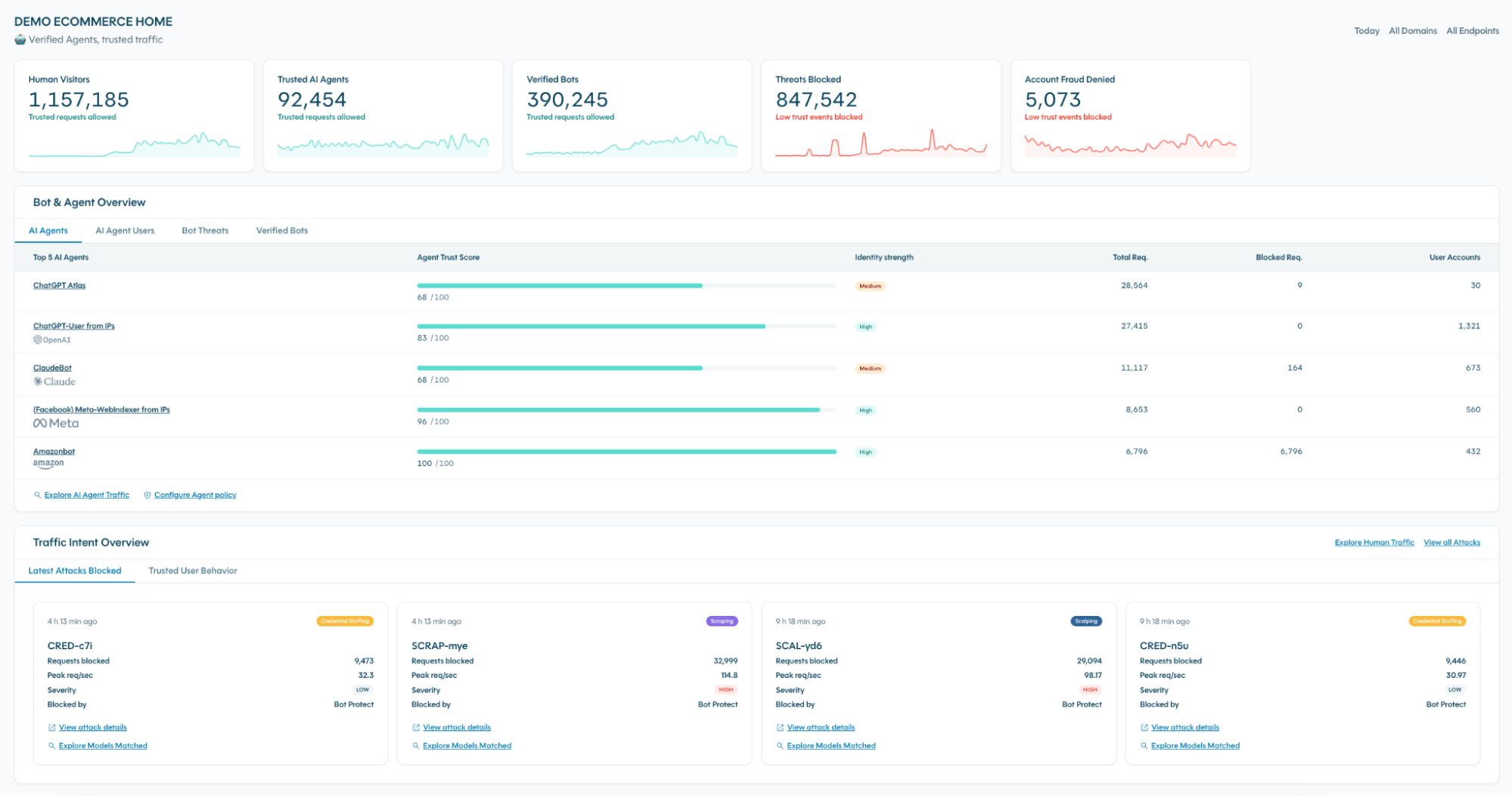Click the ChatGPT Atlas trust score bar
This screenshot has height=796, width=1512.
pyautogui.click(x=627, y=286)
